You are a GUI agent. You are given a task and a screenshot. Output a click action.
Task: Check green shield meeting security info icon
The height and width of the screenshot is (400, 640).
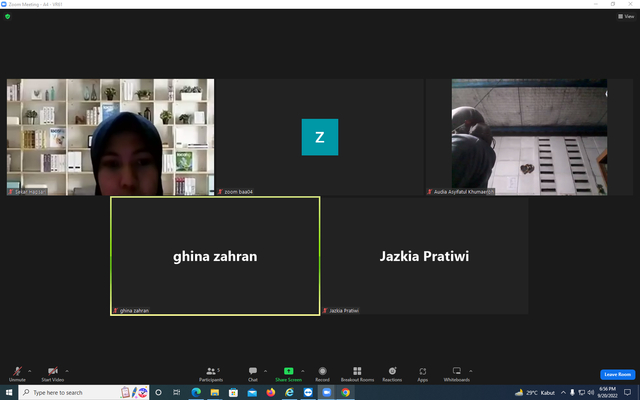7,17
